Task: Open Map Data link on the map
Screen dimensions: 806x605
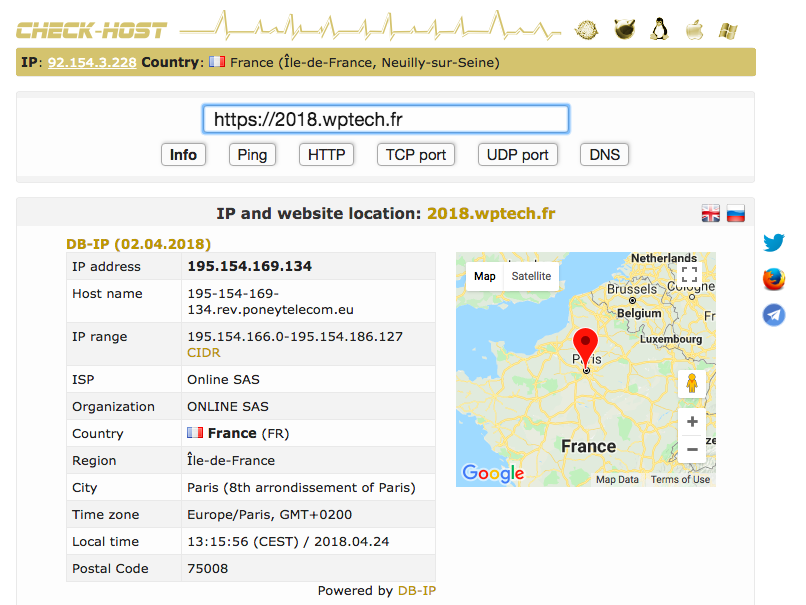Action: coord(617,479)
